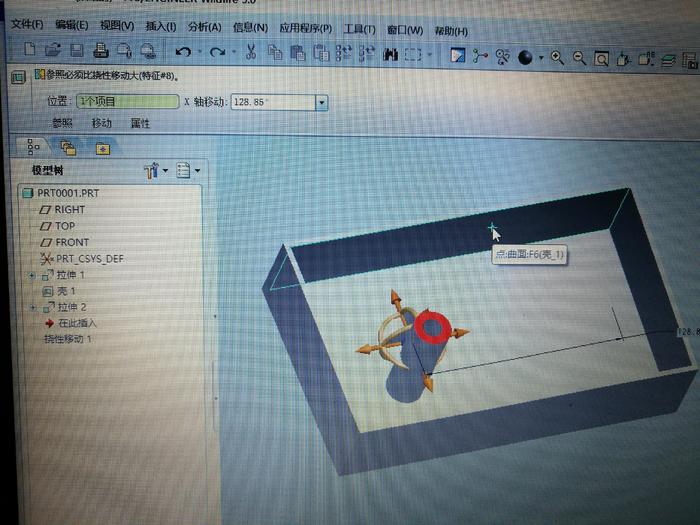The image size is (700, 525).
Task: Open the 信息(N) menu
Action: 250,28
